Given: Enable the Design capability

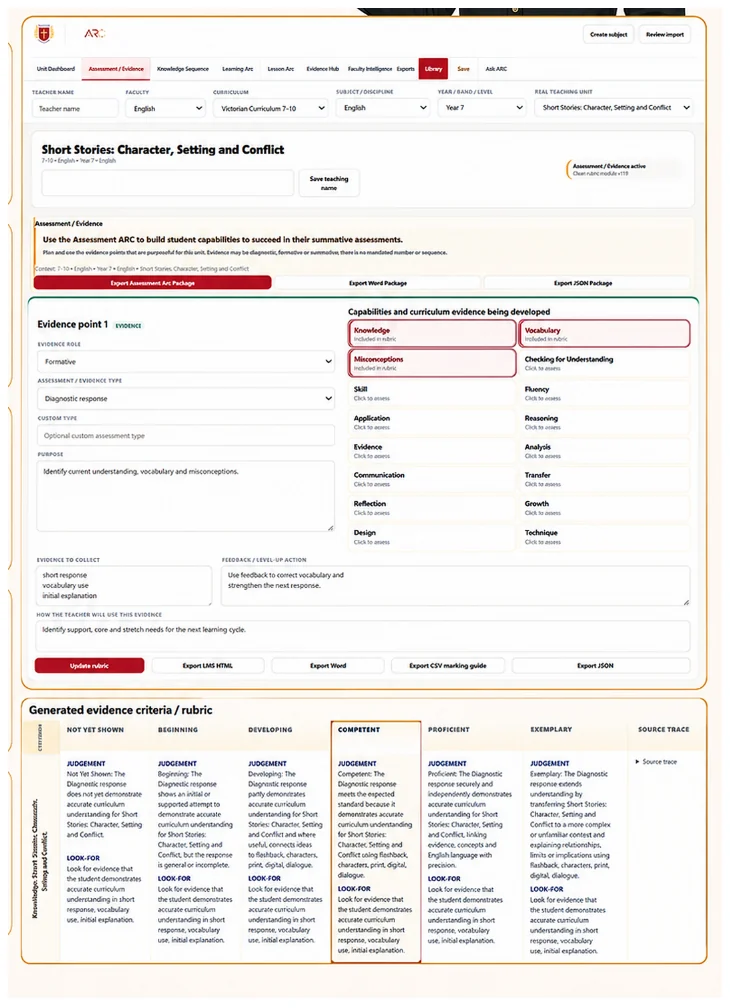Looking at the screenshot, I should pos(432,537).
